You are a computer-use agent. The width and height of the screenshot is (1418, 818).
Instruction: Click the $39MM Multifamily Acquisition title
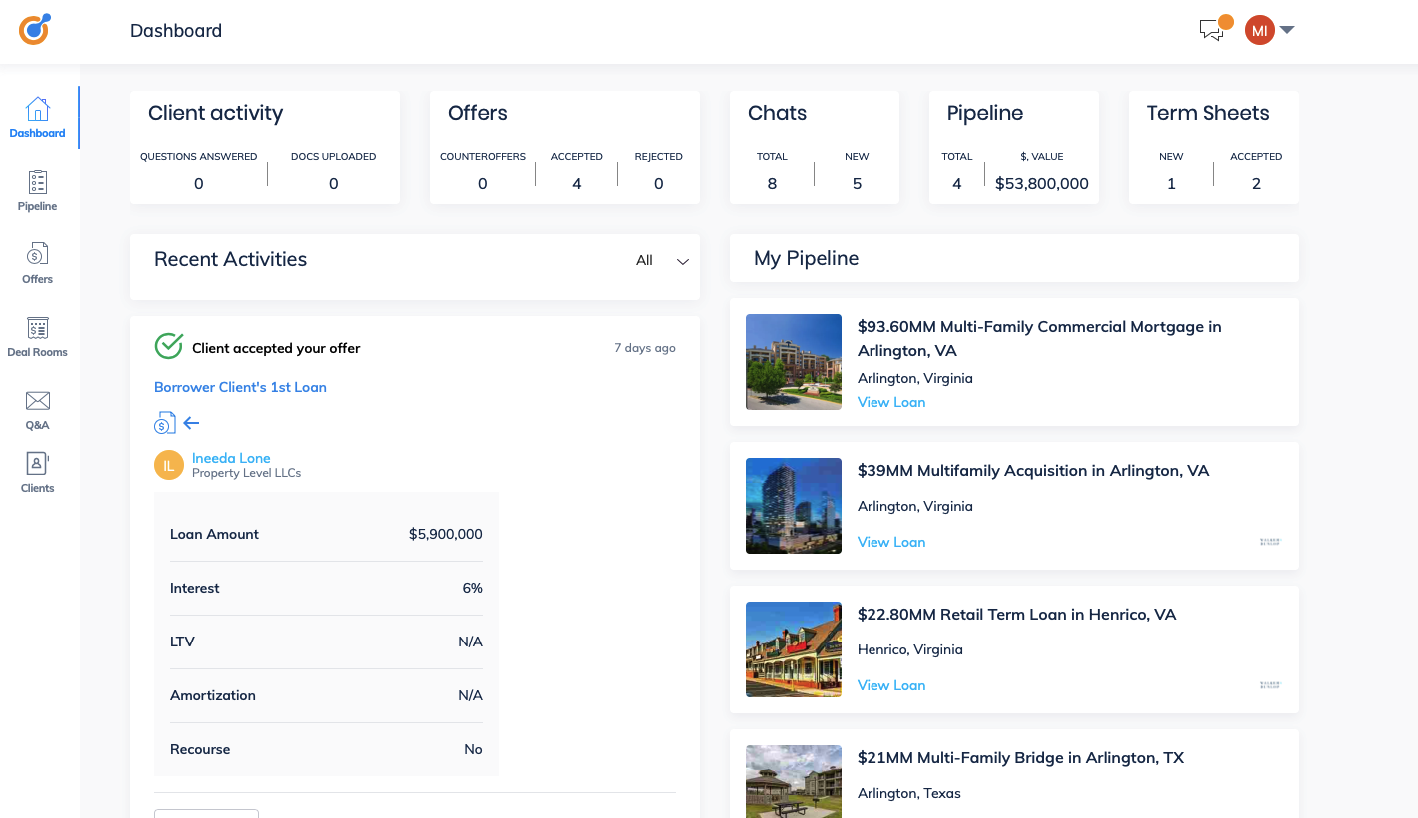click(x=1034, y=471)
